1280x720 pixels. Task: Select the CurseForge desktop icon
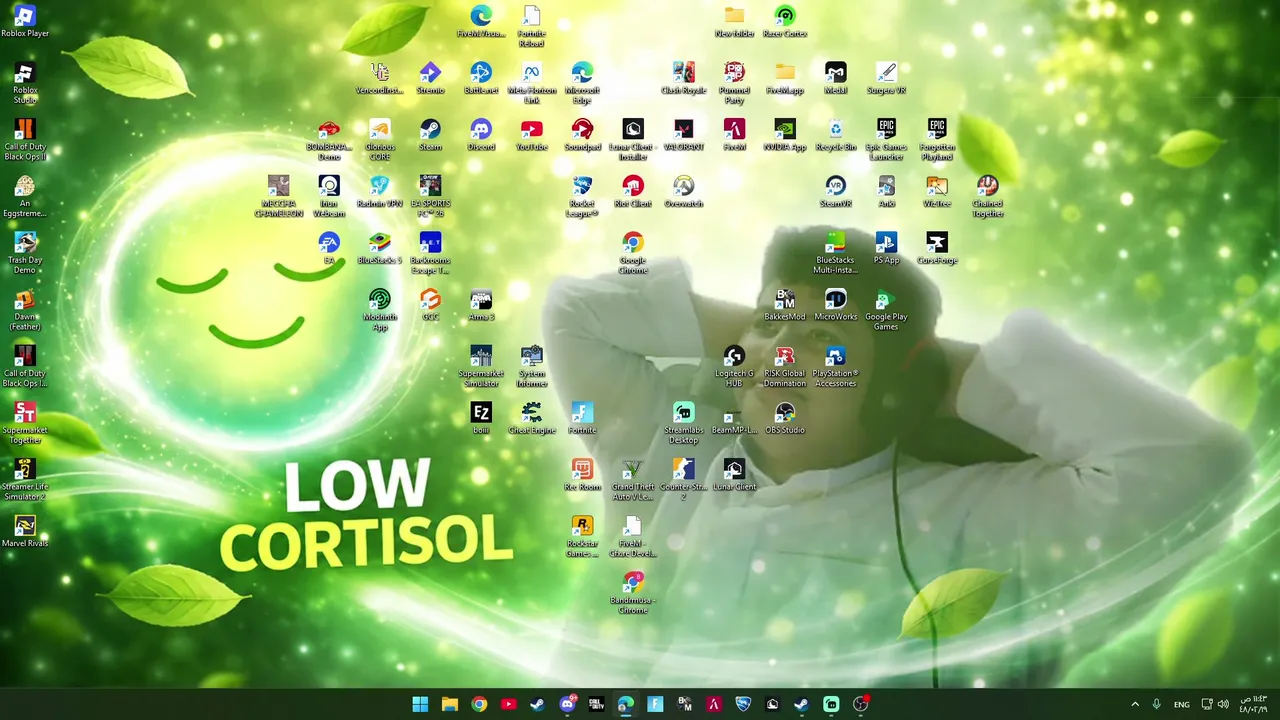click(937, 248)
